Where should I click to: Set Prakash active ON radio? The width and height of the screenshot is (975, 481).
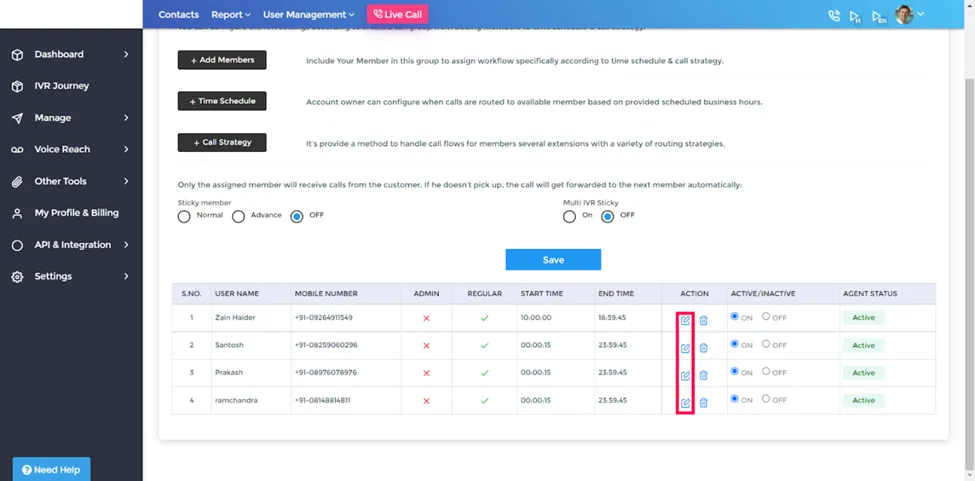click(x=734, y=371)
